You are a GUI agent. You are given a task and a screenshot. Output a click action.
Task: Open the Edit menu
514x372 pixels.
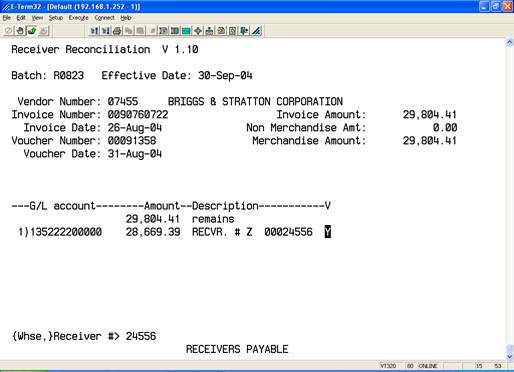pos(21,18)
